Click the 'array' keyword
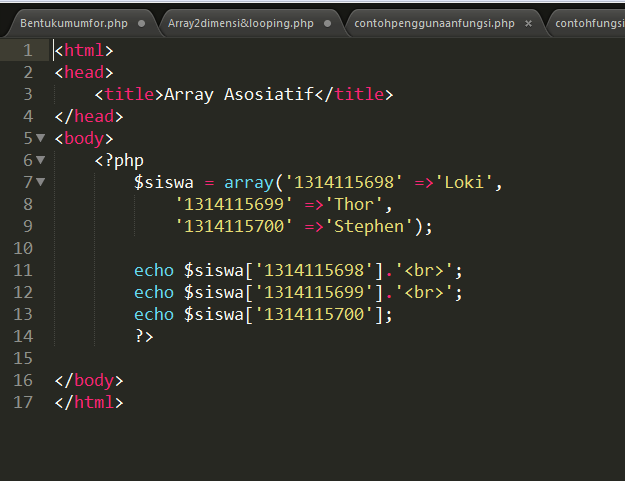The height and width of the screenshot is (481, 625). [x=249, y=183]
